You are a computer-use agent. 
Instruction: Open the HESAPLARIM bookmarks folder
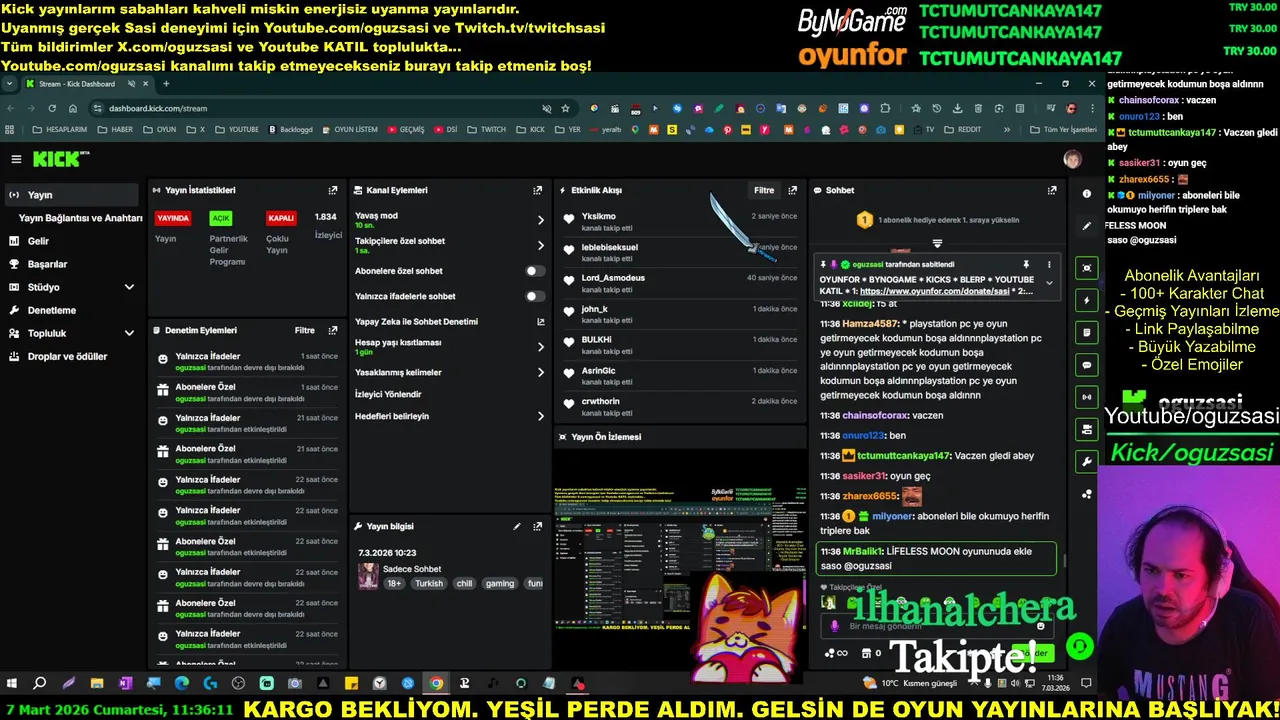pos(60,129)
